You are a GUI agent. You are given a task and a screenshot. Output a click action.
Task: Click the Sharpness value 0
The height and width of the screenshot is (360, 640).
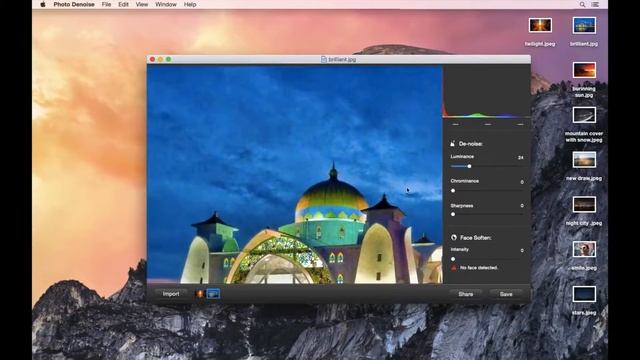click(522, 206)
